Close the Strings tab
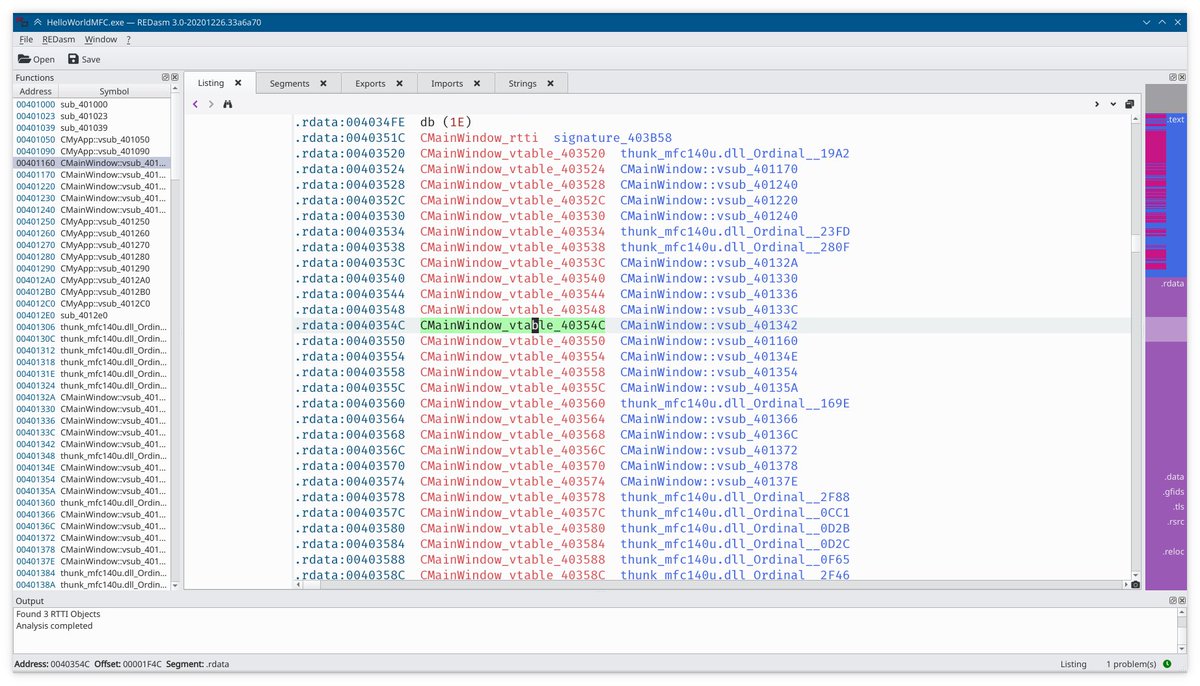Screen dimensions: 1200x686 pos(551,84)
